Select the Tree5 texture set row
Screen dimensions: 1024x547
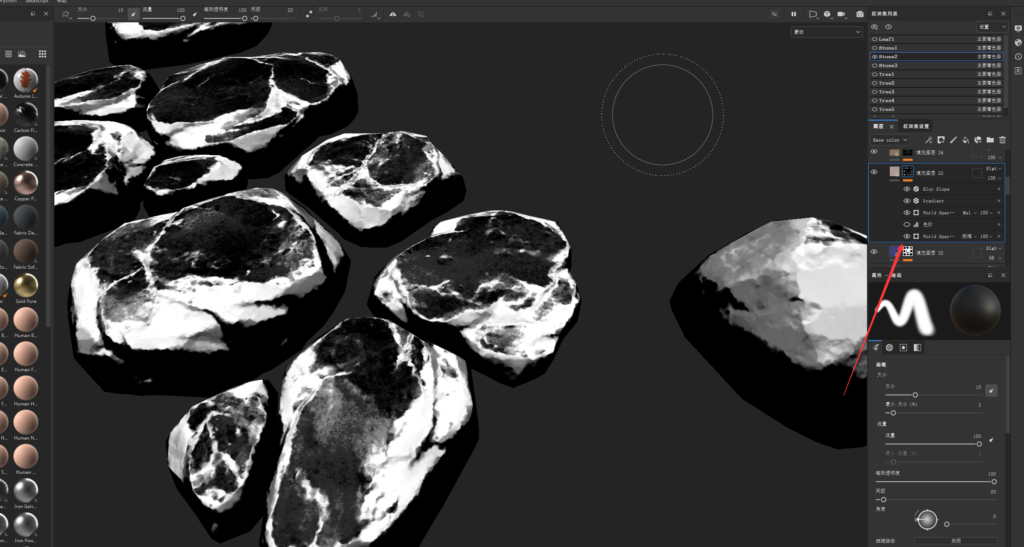click(937, 110)
